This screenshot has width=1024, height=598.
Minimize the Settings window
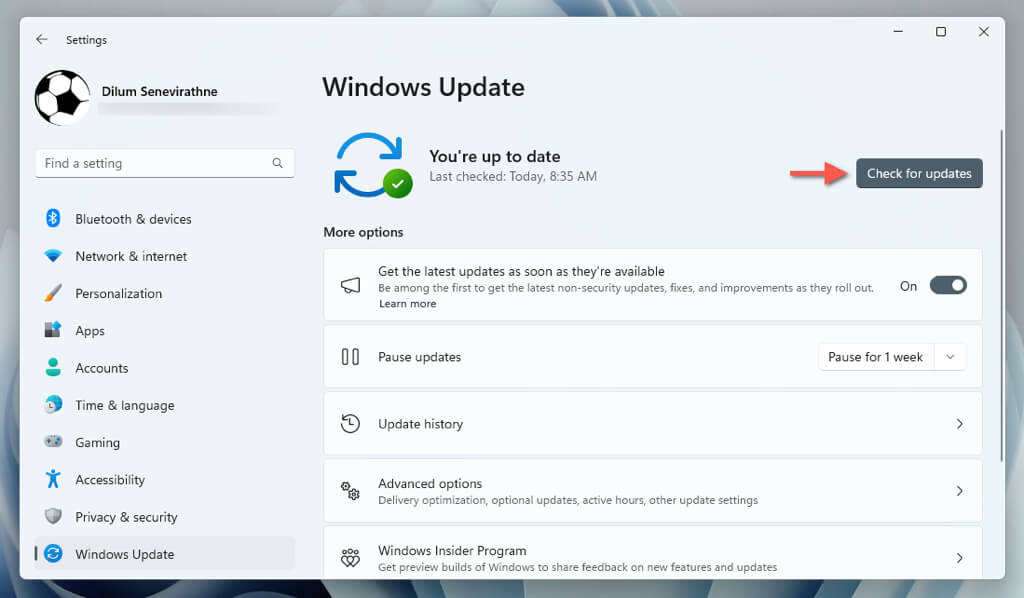[898, 31]
